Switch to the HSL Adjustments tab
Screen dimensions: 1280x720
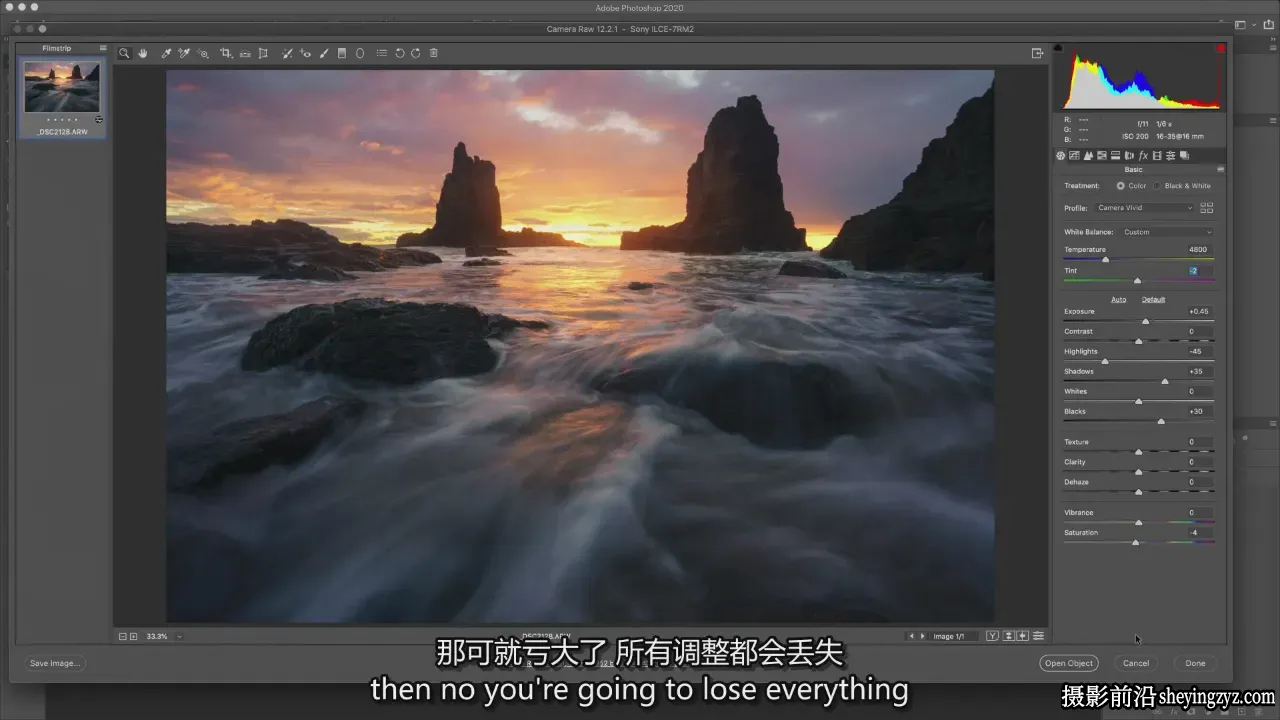(x=1102, y=156)
